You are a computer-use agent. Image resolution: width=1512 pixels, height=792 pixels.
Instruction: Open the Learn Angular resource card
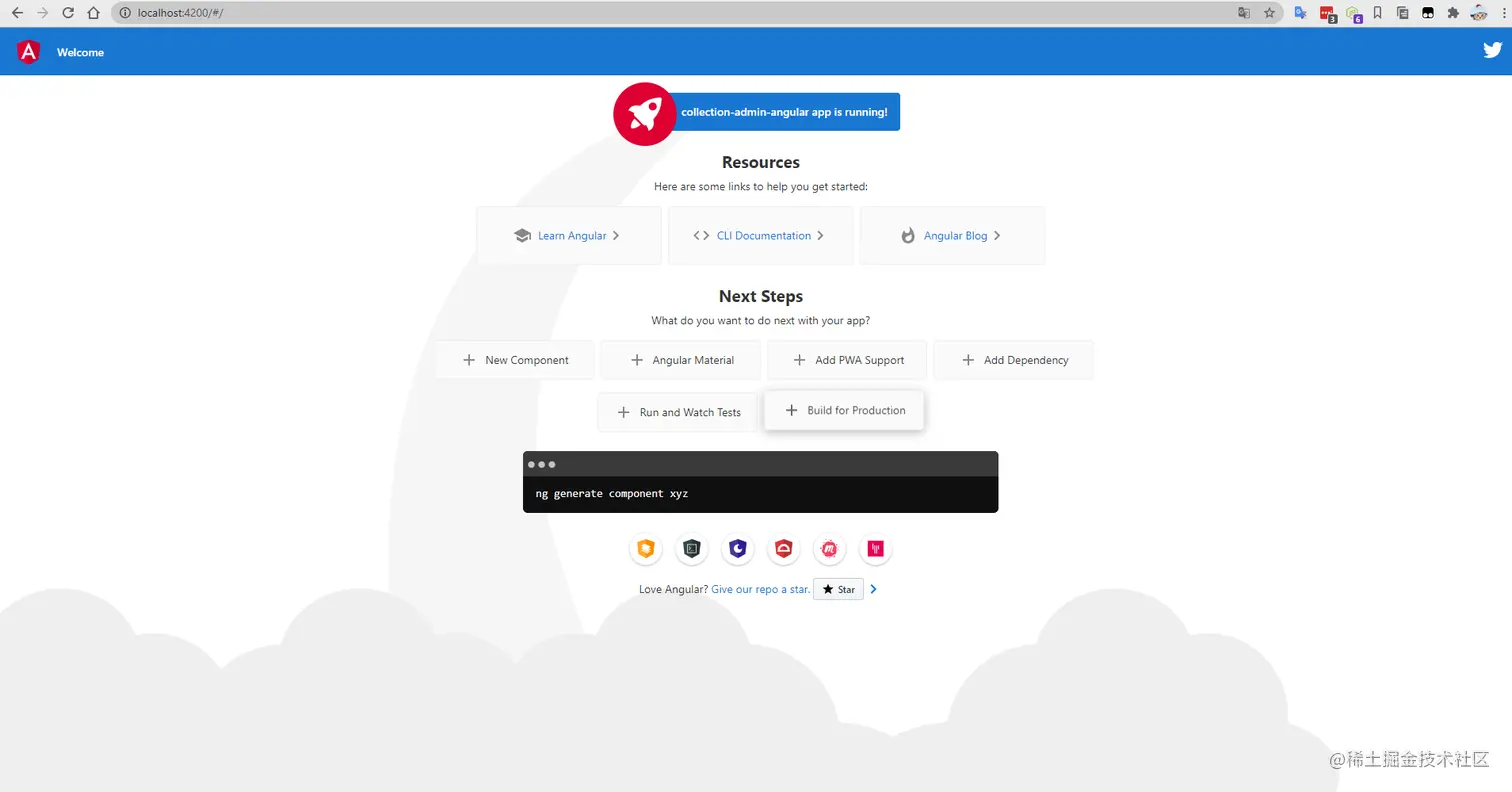tap(569, 236)
